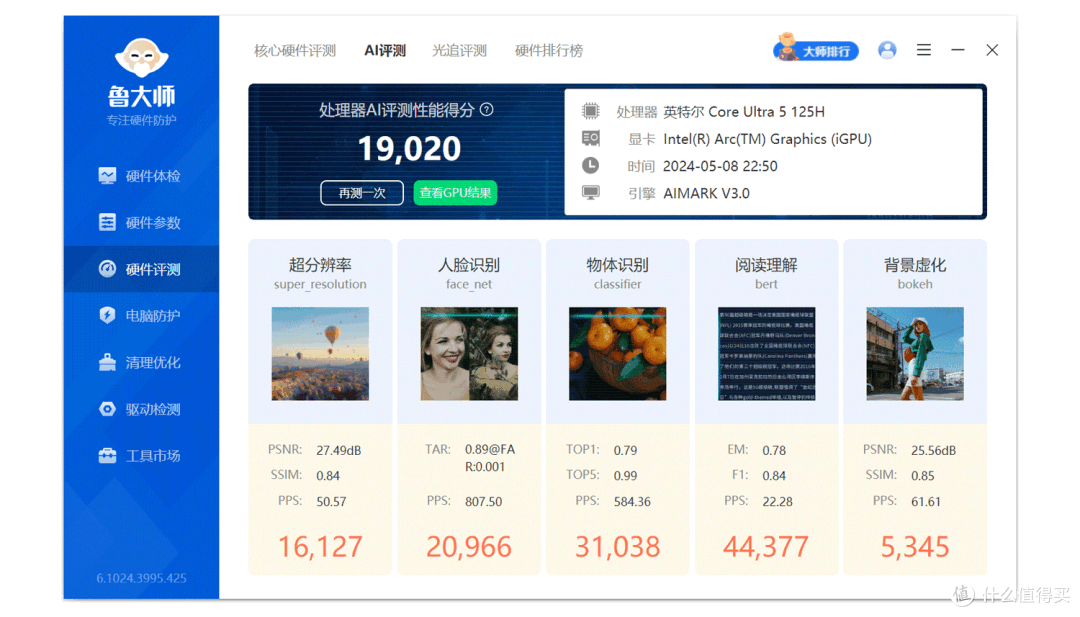Open the hamburger main menu
Viewport: 1080px width, 617px height.
click(924, 50)
